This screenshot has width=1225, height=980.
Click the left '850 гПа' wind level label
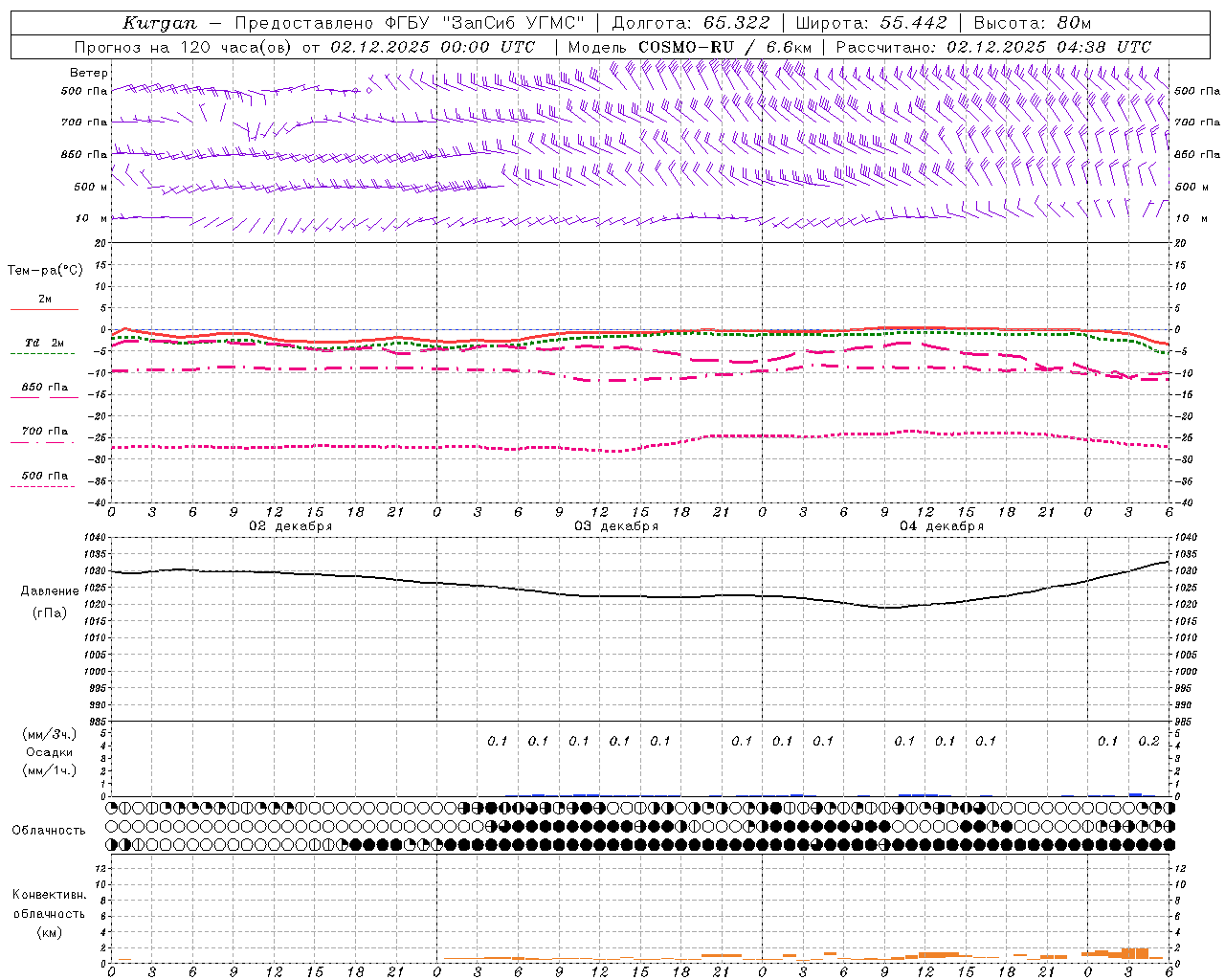(84, 154)
